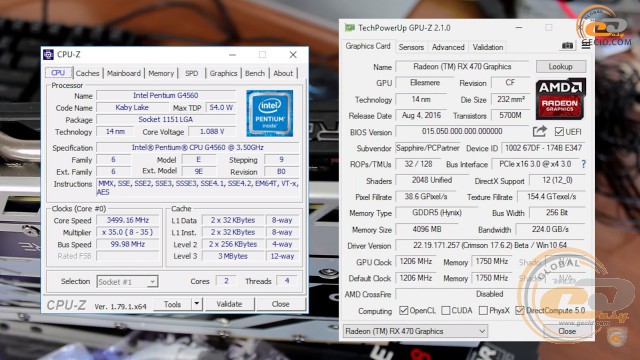The height and width of the screenshot is (360, 640).
Task: Click the Bus Speed value 99.98 MHz
Action: coord(128,244)
